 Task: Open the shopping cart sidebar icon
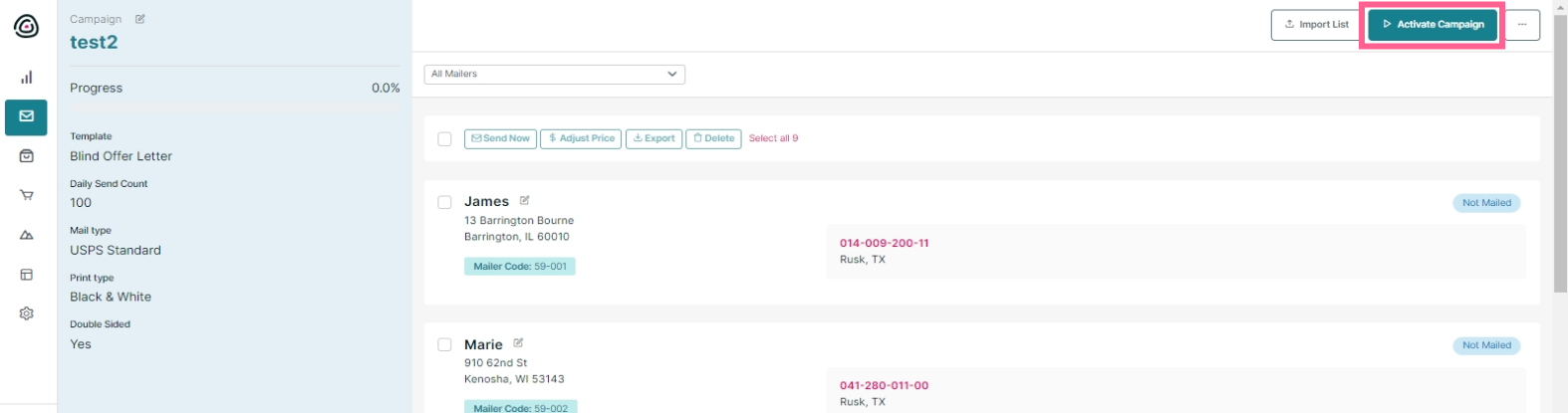coord(26,195)
